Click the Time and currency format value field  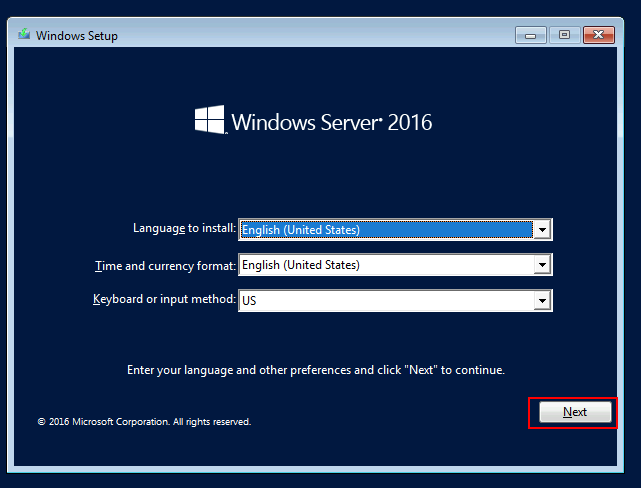pyautogui.click(x=385, y=265)
